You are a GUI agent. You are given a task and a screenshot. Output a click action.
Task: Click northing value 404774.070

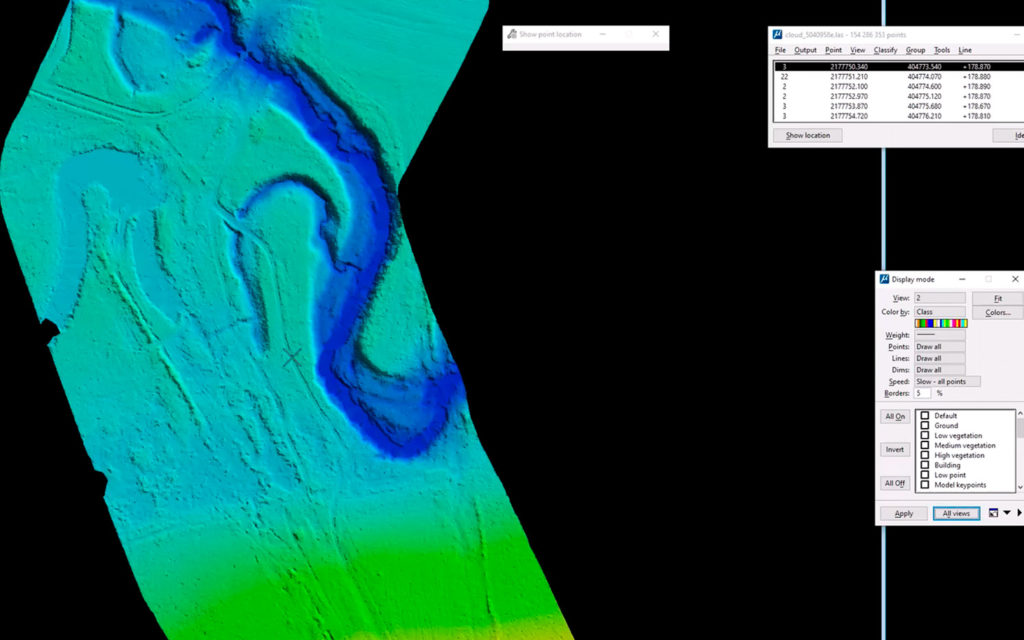(924, 76)
